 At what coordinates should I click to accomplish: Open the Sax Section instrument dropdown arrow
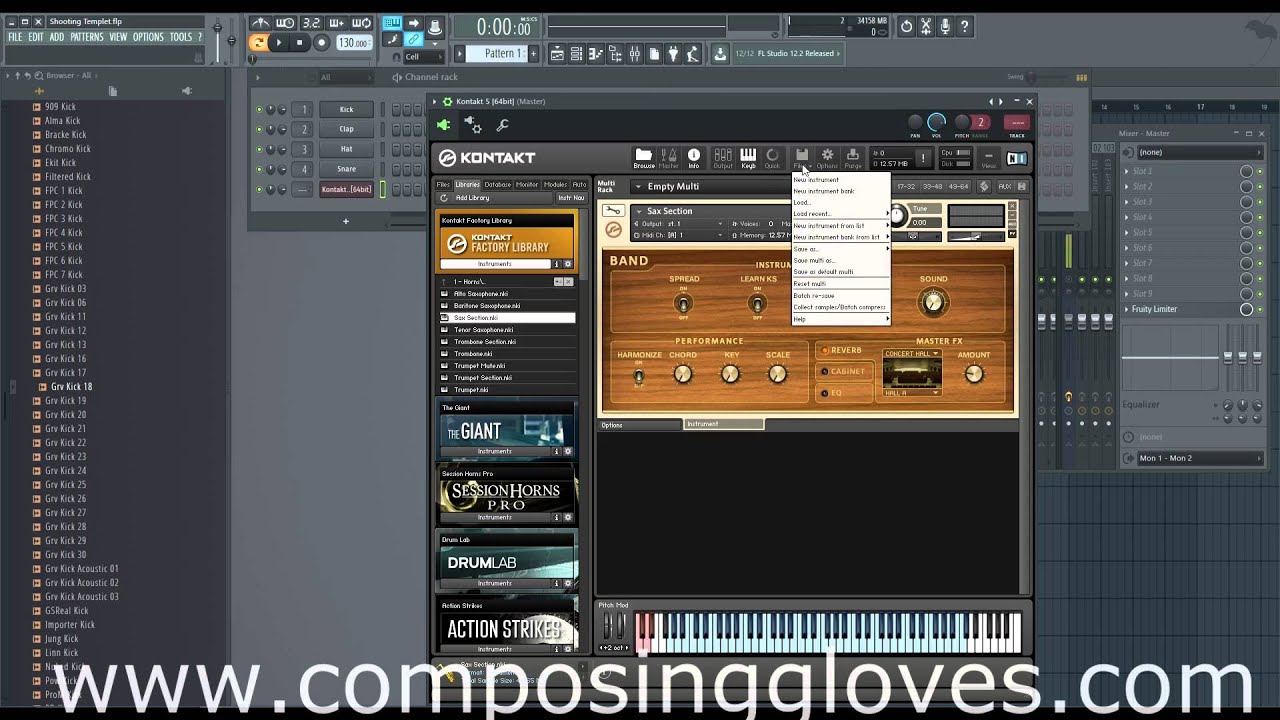coord(639,211)
